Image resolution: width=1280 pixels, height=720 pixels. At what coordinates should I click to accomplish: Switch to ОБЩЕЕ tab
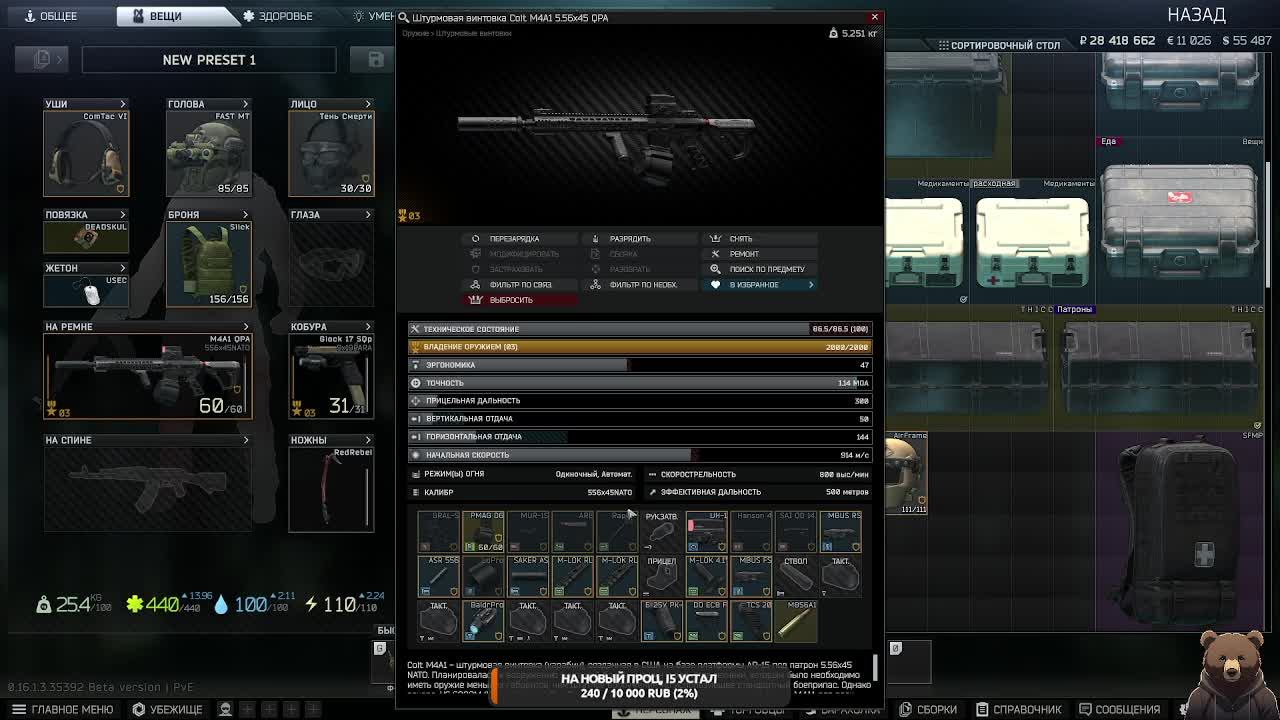[52, 16]
